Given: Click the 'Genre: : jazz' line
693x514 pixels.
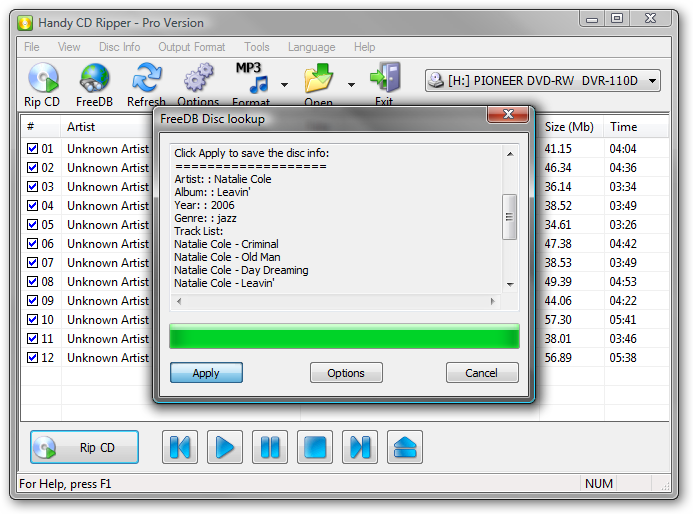Looking at the screenshot, I should [206, 218].
